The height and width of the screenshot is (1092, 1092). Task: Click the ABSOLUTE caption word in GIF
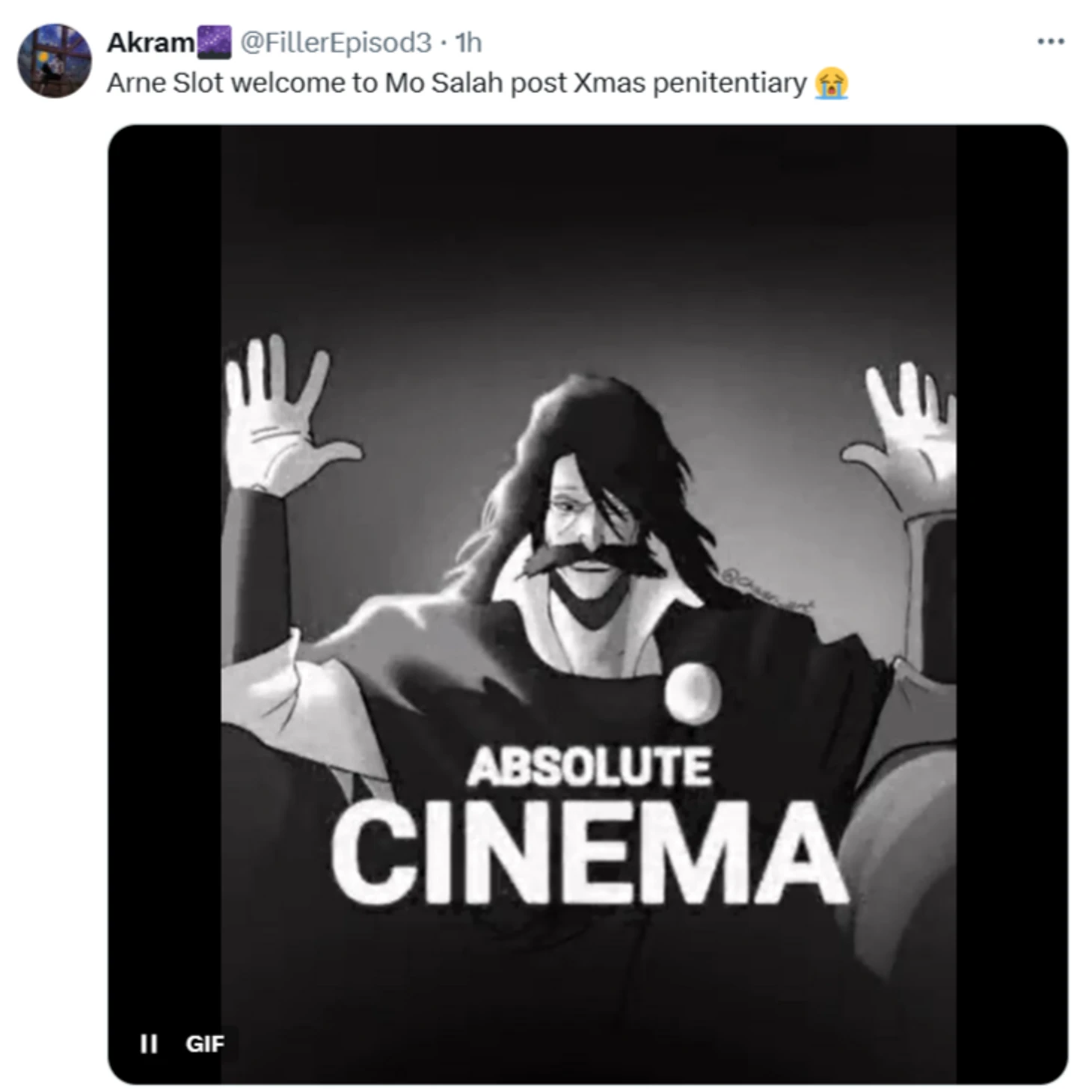click(x=589, y=767)
